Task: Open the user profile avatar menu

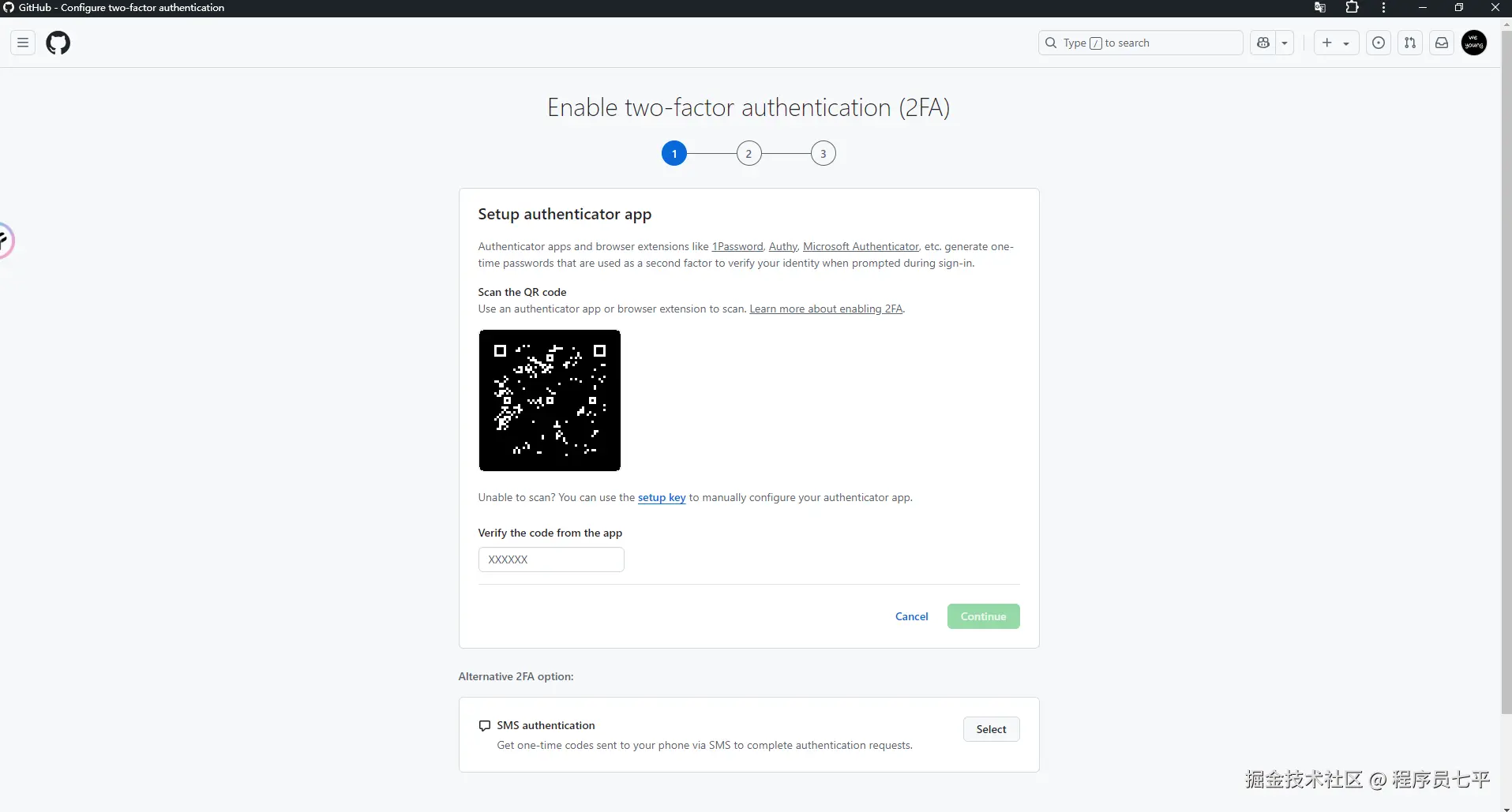Action: 1474,43
